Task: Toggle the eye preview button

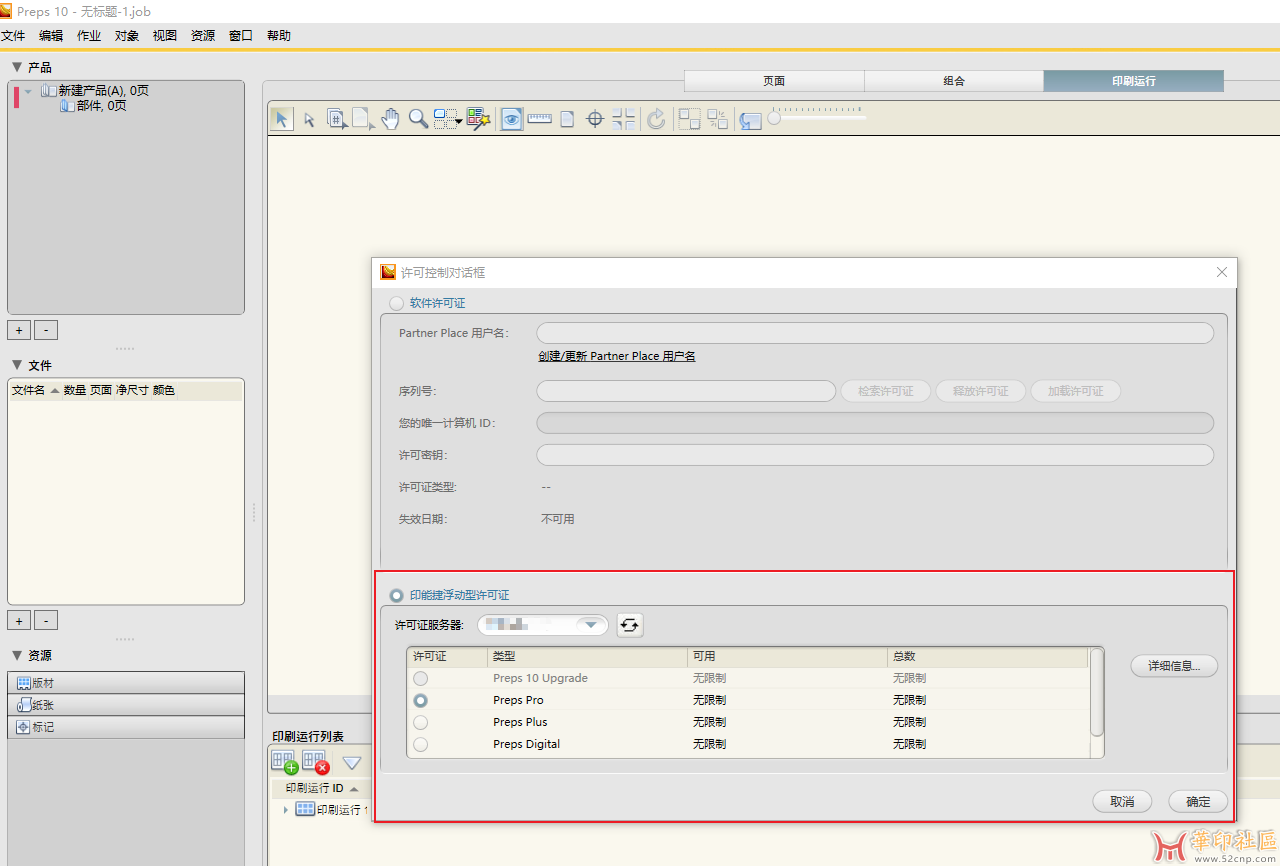Action: point(512,119)
